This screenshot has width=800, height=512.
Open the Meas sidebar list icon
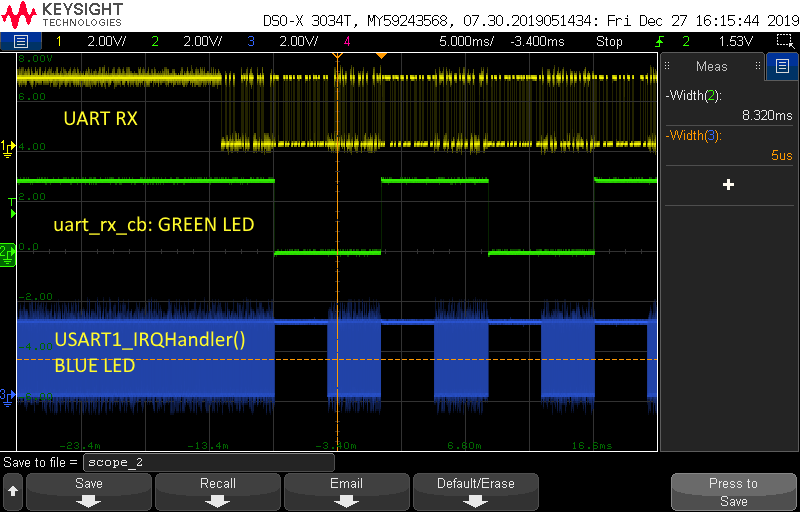782,65
